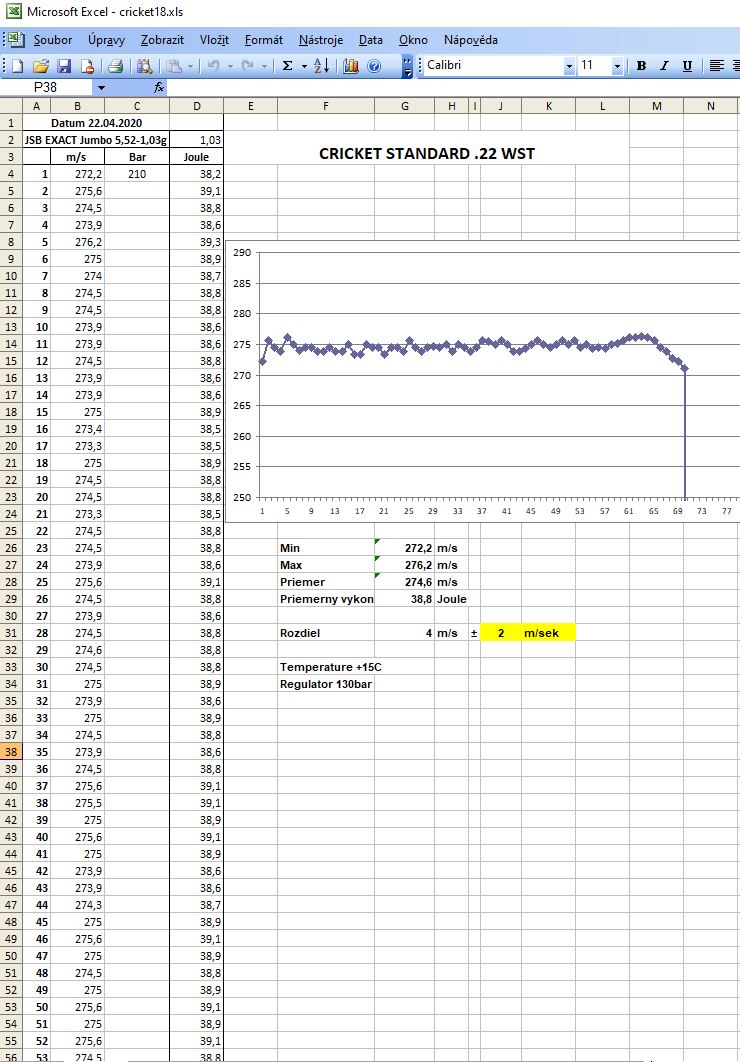Align text left
Image resolution: width=740 pixels, height=1062 pixels.
point(716,66)
